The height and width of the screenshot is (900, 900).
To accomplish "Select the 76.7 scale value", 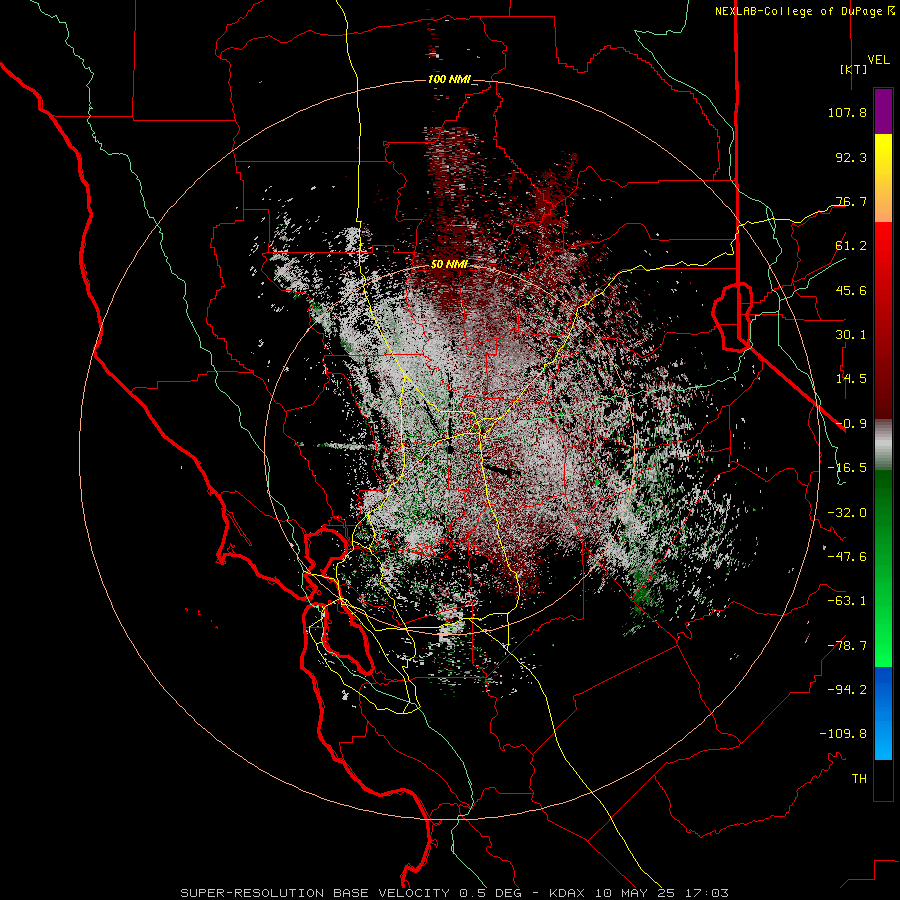I will (x=851, y=201).
